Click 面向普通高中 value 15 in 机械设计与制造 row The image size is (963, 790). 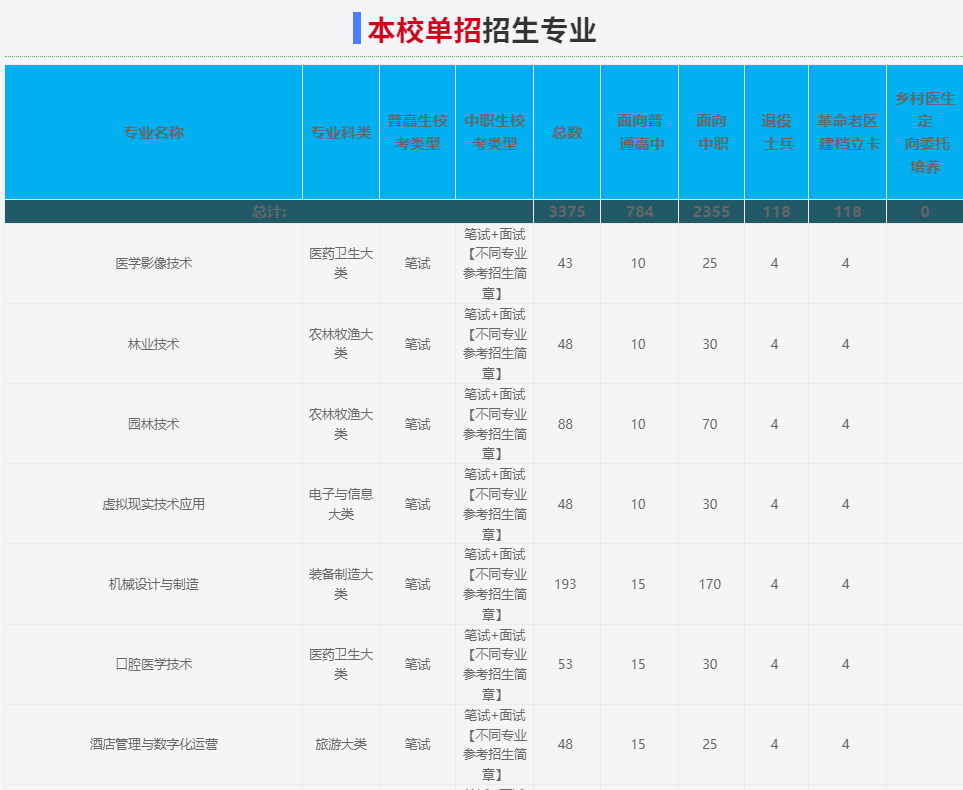[637, 584]
